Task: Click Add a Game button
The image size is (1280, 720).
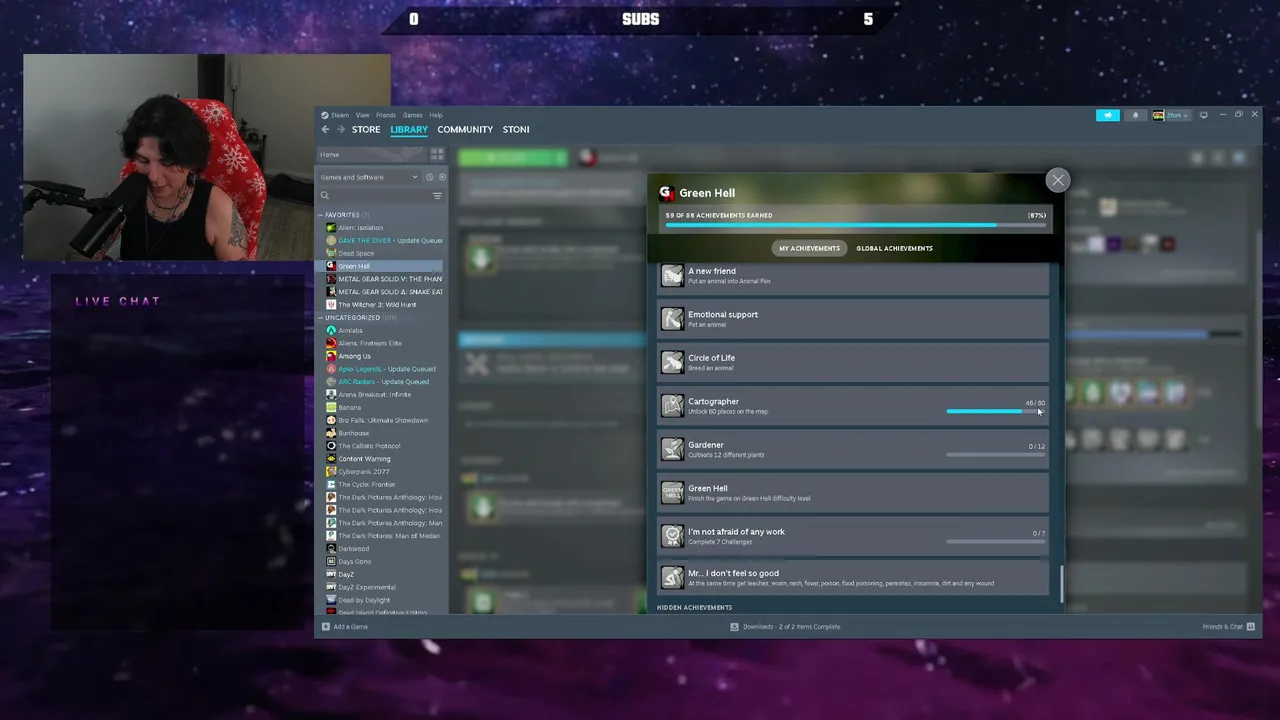Action: coord(345,627)
